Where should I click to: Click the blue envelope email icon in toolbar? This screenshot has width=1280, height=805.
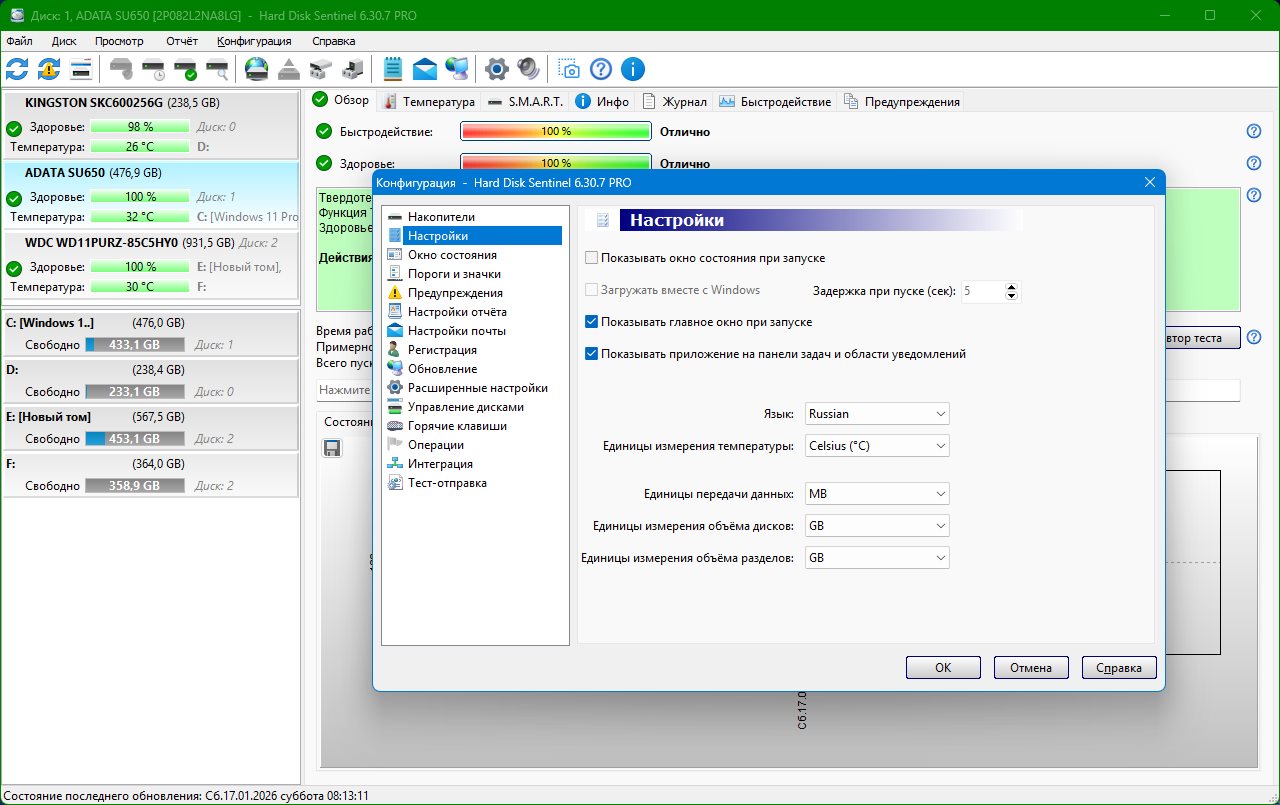pos(425,69)
